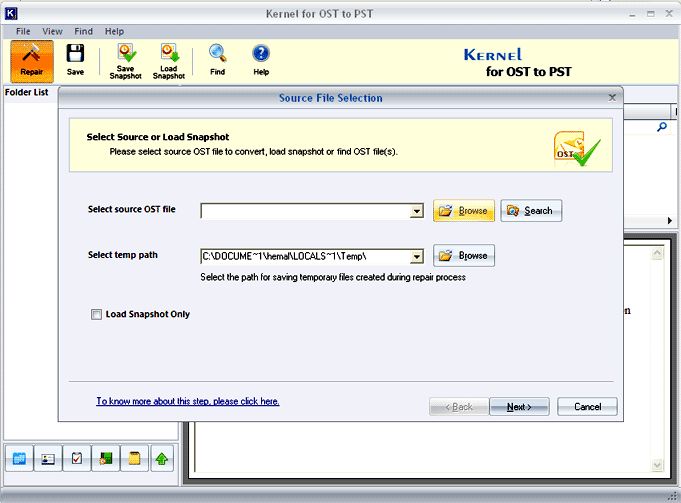Click the right panel scrollbar up arrow

(x=658, y=253)
